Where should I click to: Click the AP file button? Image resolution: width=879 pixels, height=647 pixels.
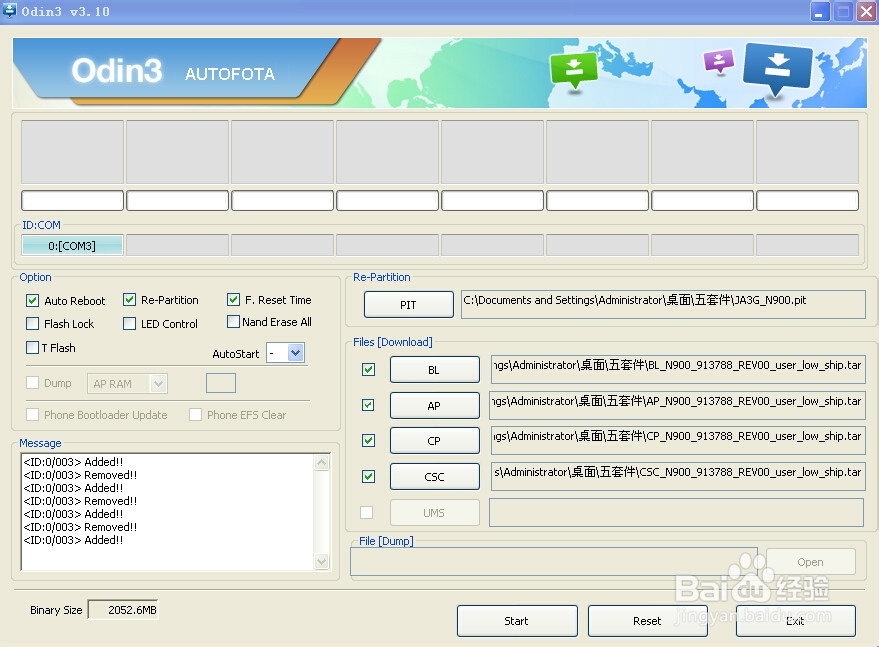[x=434, y=405]
